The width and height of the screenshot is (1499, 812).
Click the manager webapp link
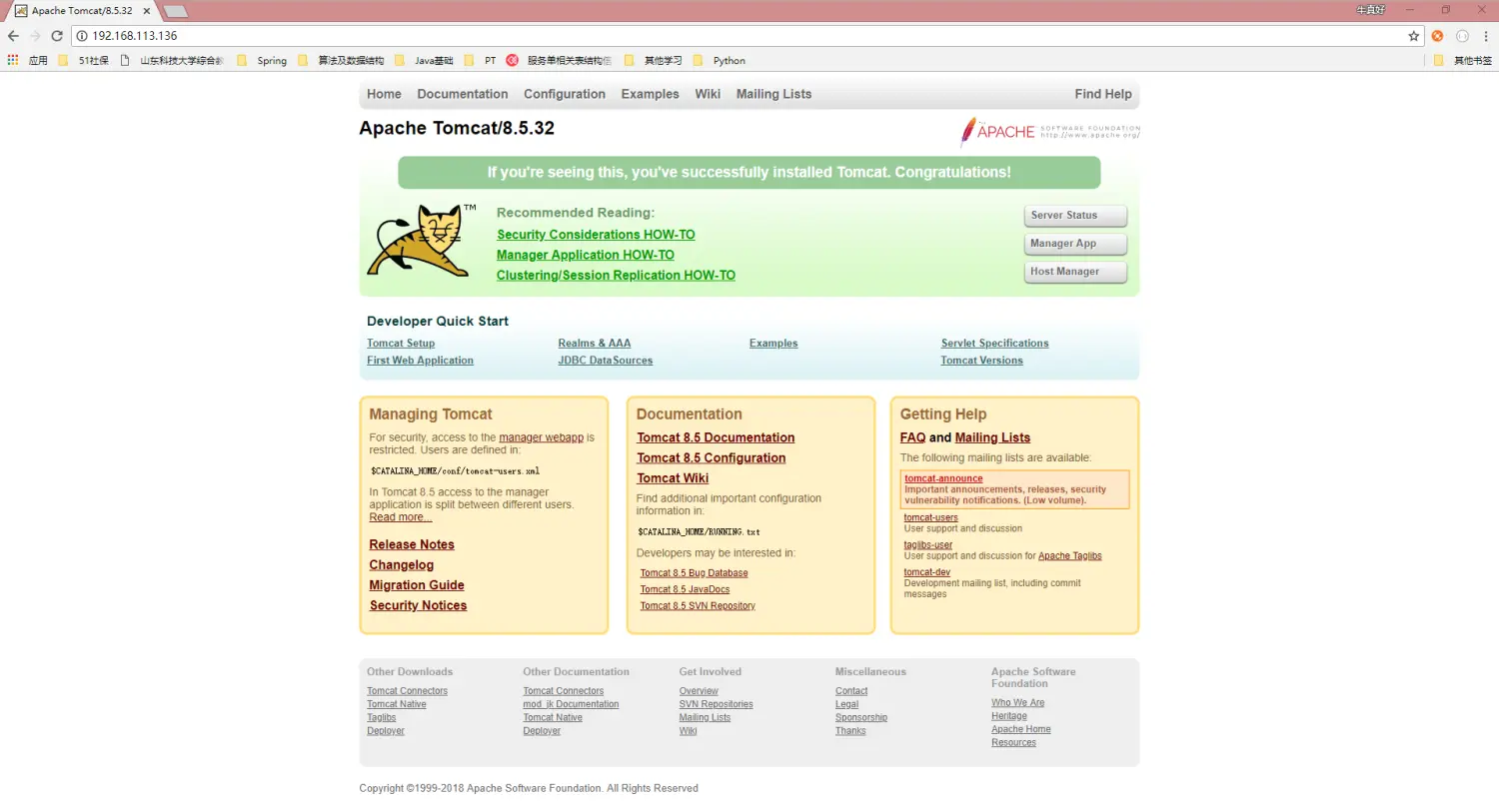coord(541,437)
